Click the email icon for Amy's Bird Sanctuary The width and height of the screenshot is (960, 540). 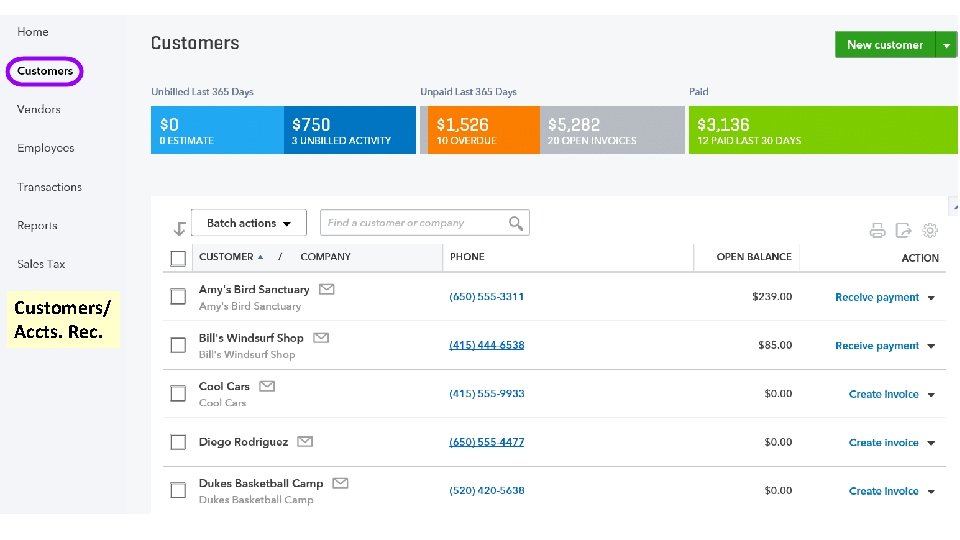pos(327,289)
